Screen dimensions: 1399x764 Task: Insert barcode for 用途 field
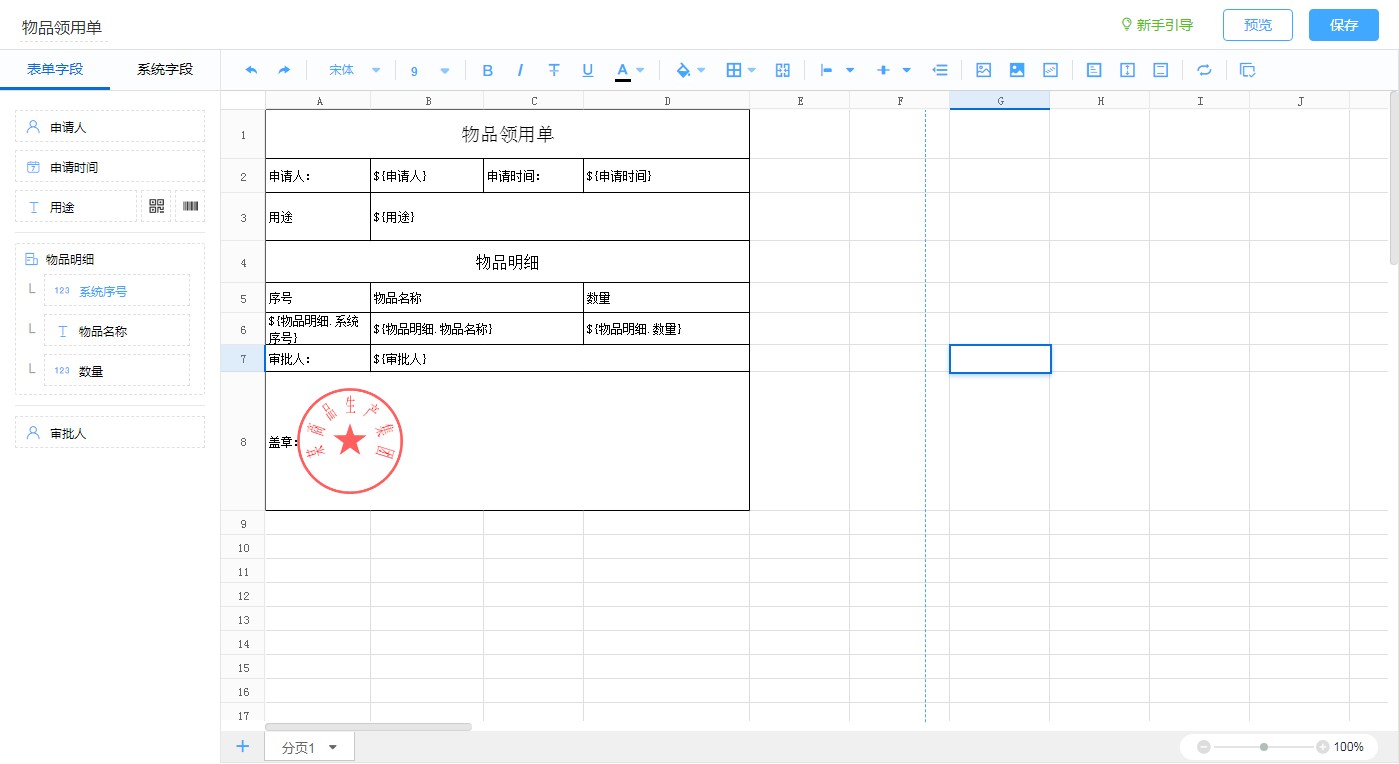click(190, 207)
